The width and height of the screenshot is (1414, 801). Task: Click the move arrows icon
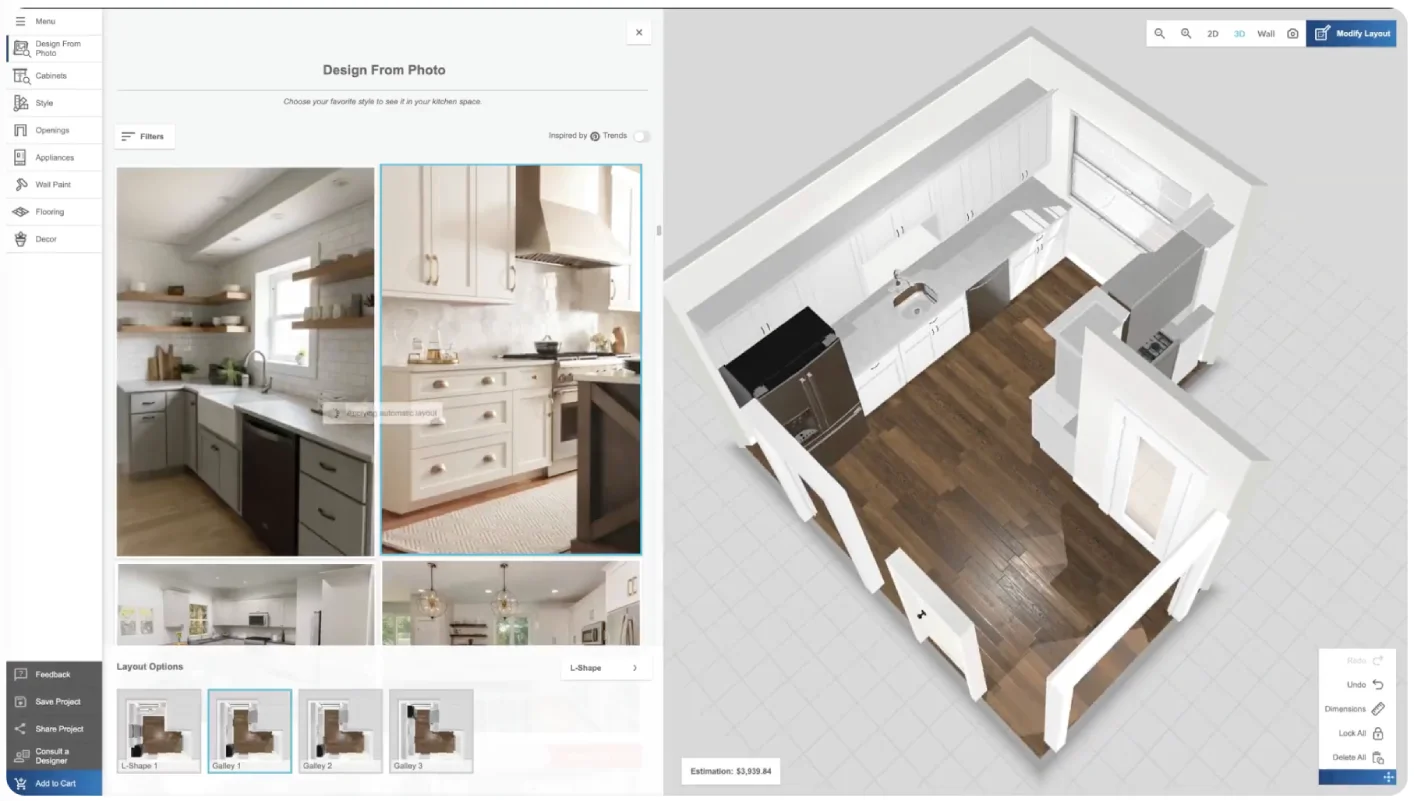(x=1388, y=777)
